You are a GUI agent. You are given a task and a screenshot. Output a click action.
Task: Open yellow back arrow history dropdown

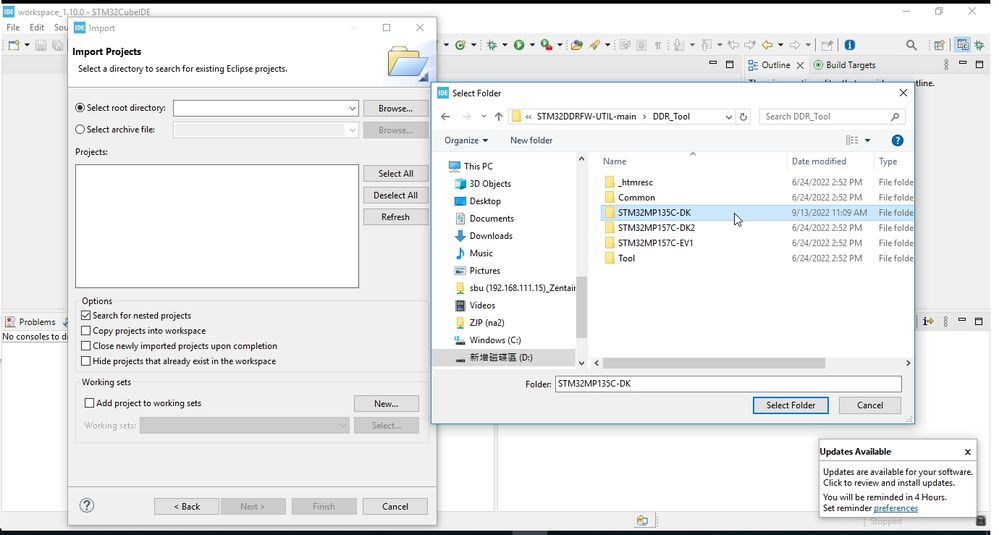(x=780, y=45)
